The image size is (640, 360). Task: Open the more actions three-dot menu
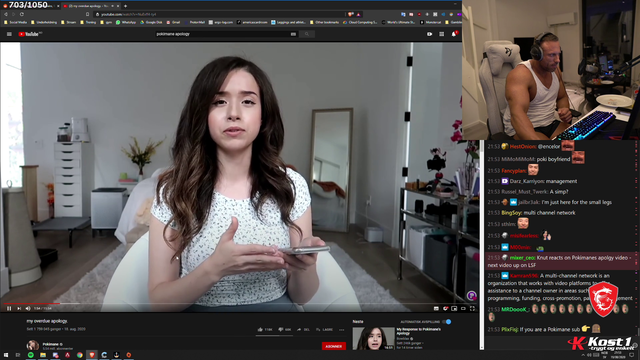[x=342, y=329]
